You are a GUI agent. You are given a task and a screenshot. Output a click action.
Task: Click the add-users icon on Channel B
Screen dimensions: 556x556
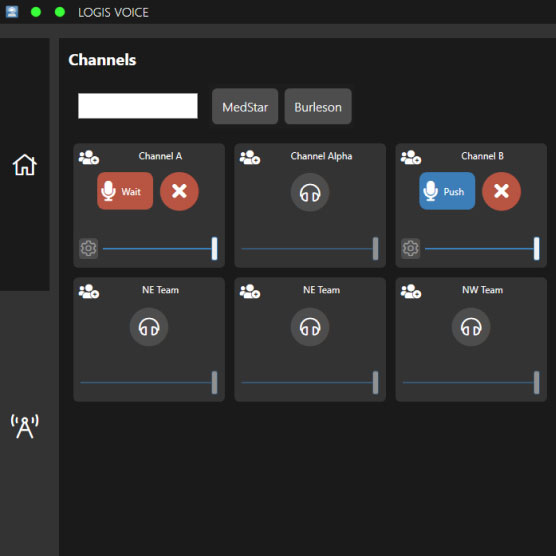[x=411, y=157]
